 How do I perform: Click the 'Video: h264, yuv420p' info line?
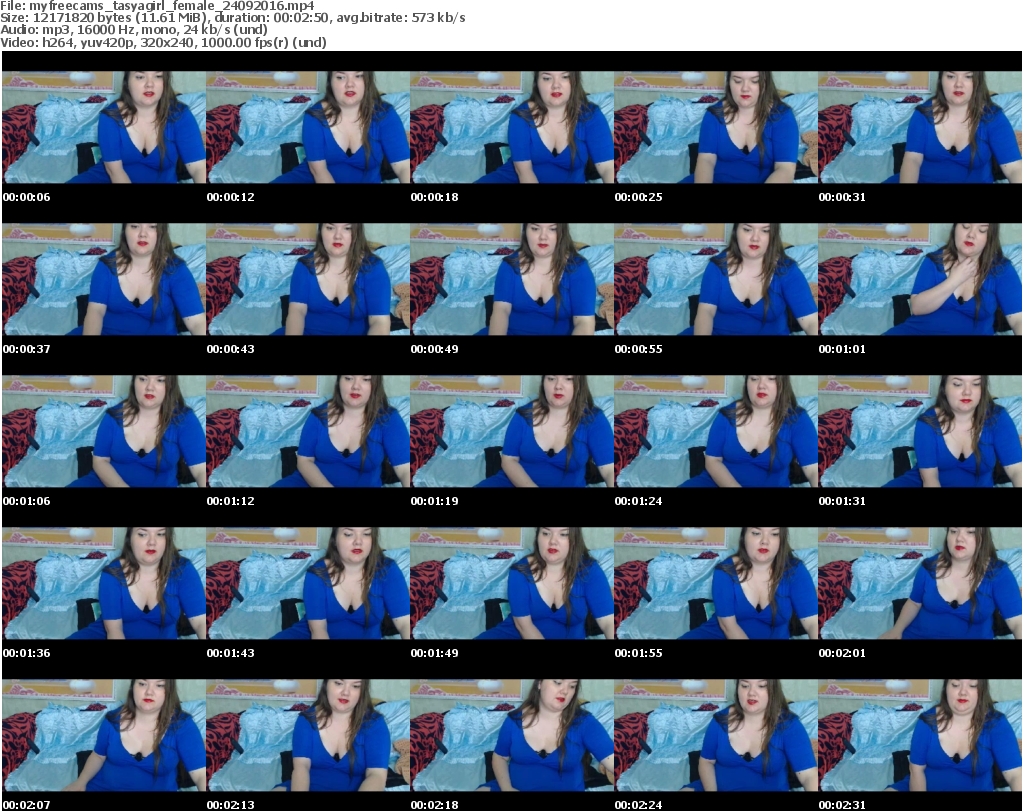click(163, 42)
